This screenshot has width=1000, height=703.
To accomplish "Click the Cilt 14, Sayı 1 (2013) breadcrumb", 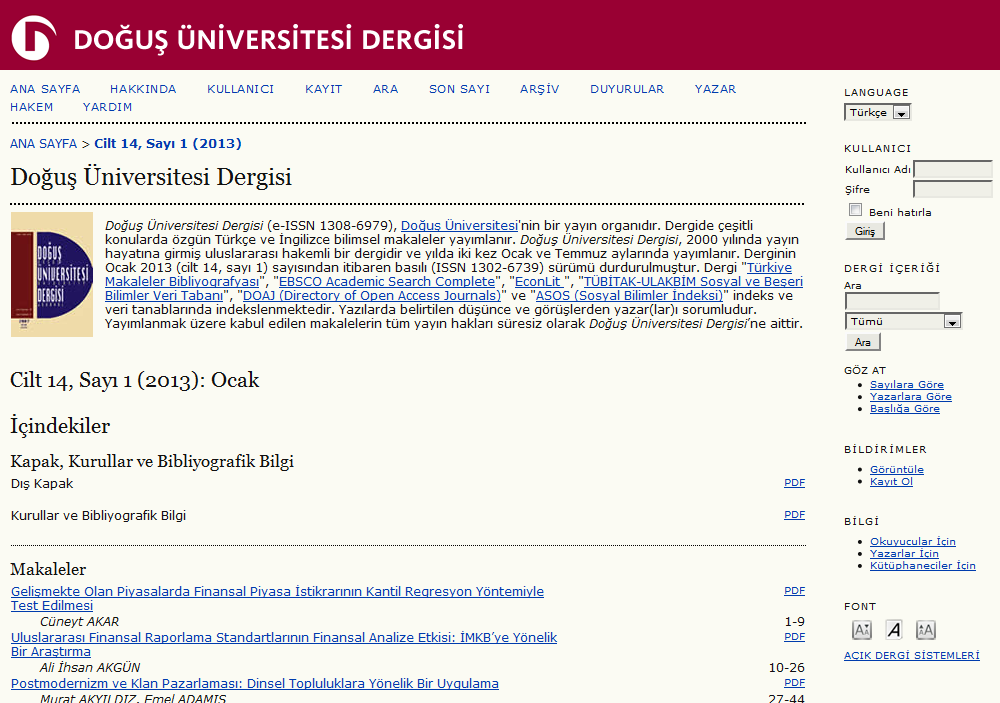I will tap(168, 144).
